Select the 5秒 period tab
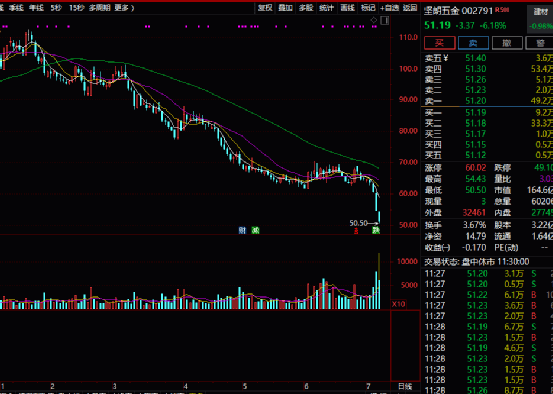The height and width of the screenshot is (394, 553). pos(56,8)
